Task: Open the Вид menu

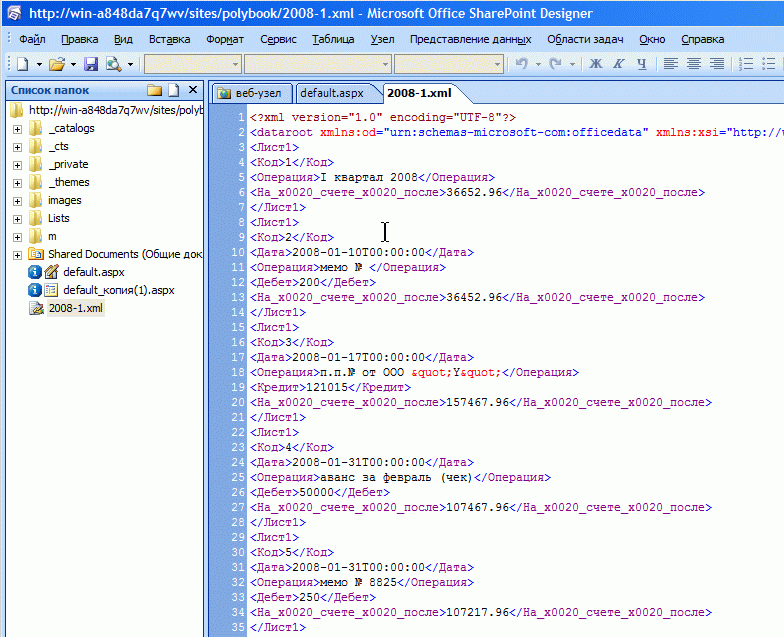Action: 123,39
